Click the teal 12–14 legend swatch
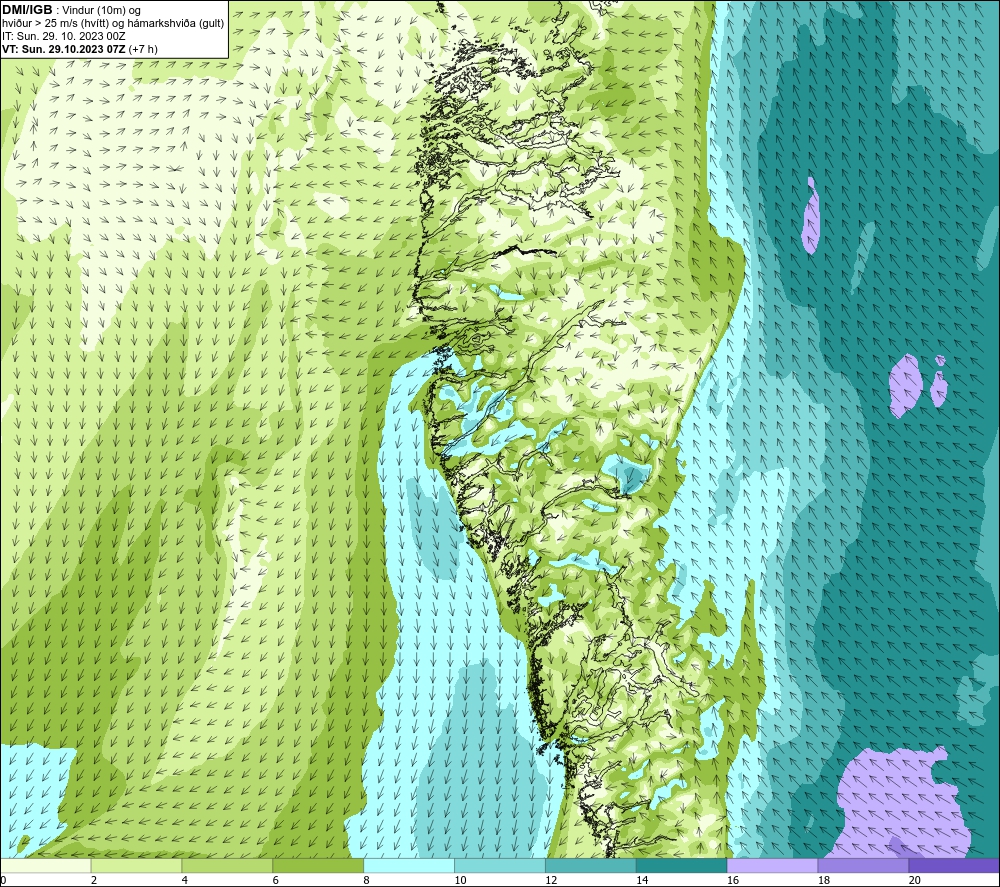 click(x=591, y=865)
